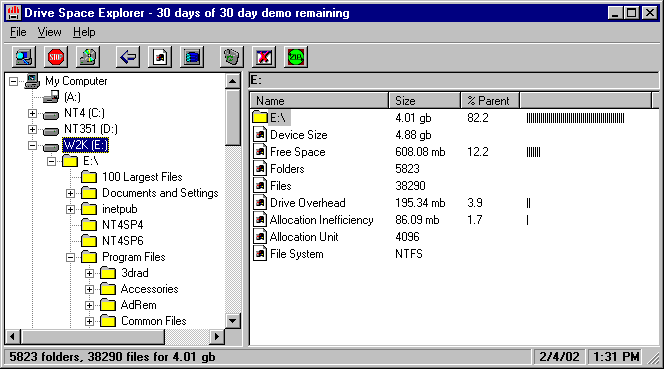
Task: Click the green ZIP toolbar icon
Action: pyautogui.click(x=296, y=57)
